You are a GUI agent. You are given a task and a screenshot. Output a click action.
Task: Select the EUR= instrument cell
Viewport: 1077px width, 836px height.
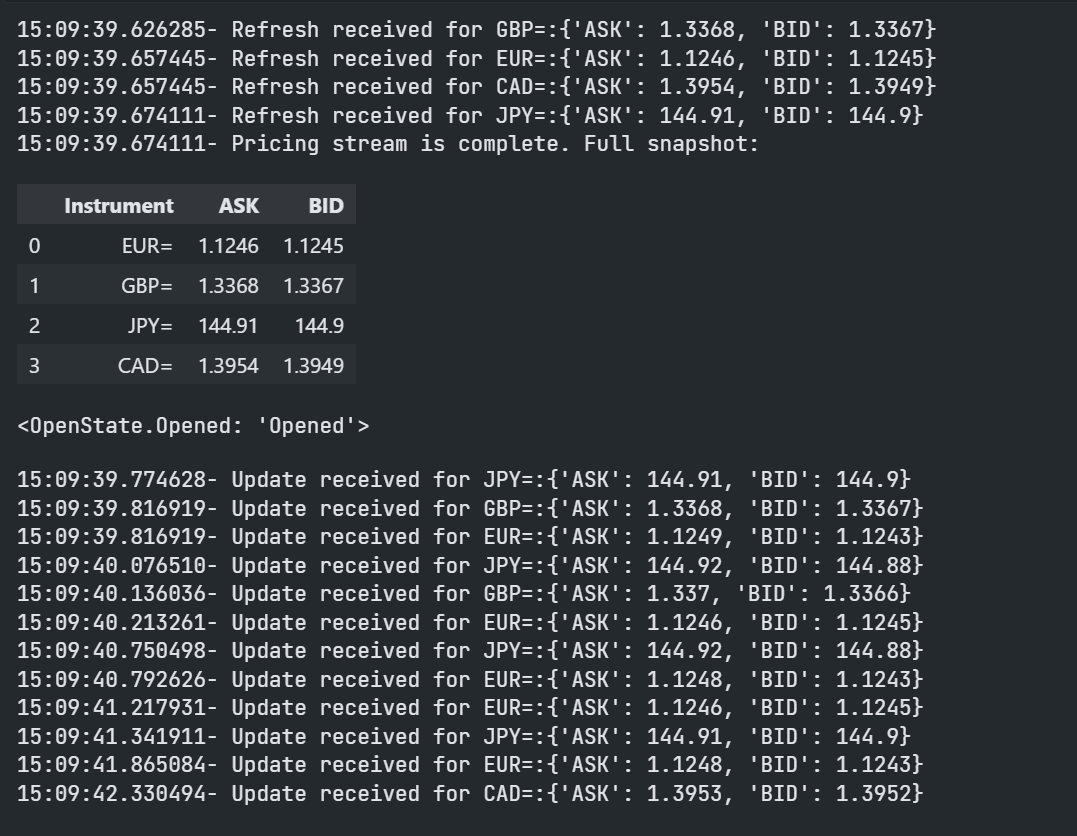(x=147, y=246)
